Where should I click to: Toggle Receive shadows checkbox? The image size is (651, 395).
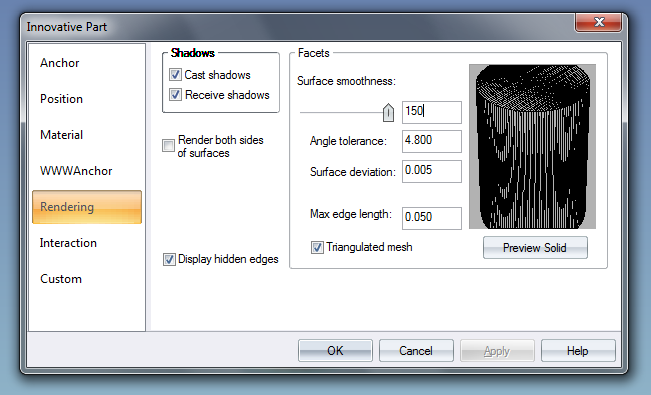175,95
